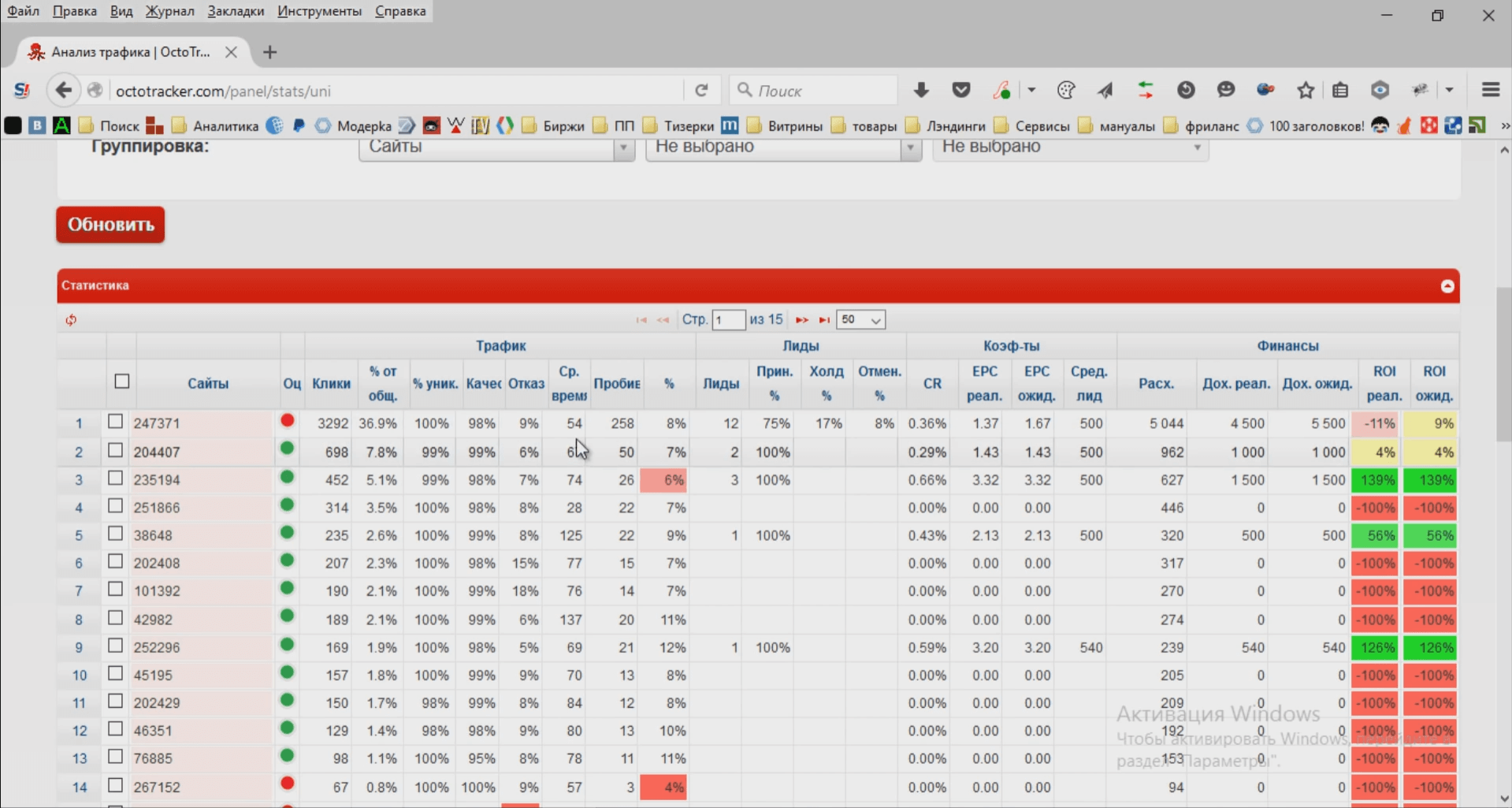Go to next page arrow in the pager

point(801,320)
